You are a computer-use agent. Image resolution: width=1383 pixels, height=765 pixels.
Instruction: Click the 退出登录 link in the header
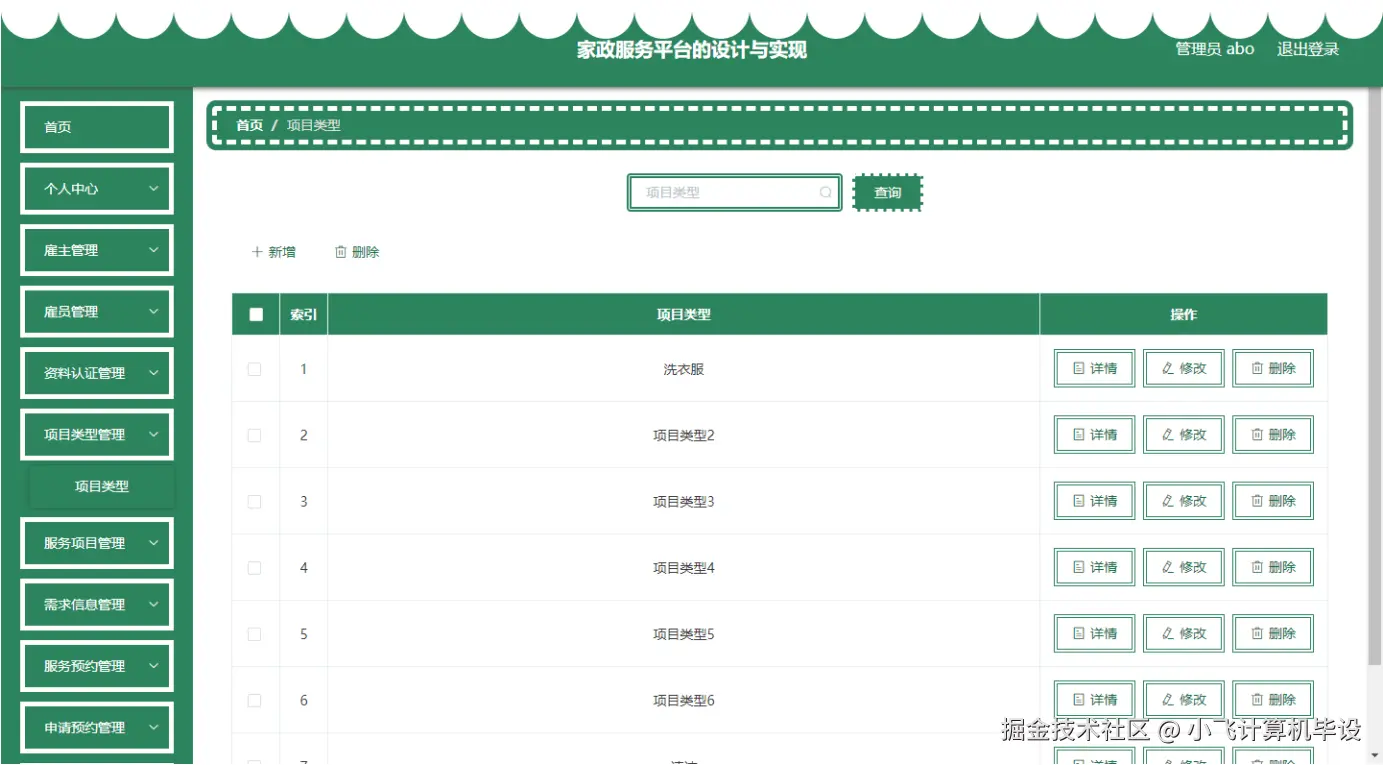(1307, 48)
